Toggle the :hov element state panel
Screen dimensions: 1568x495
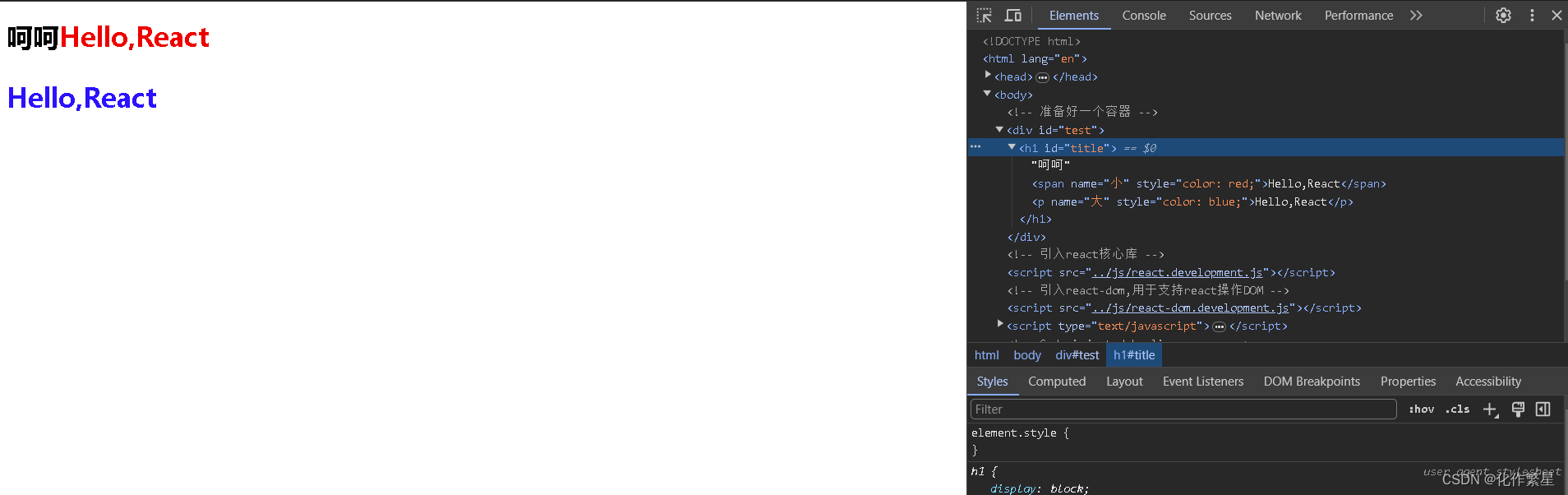1422,409
